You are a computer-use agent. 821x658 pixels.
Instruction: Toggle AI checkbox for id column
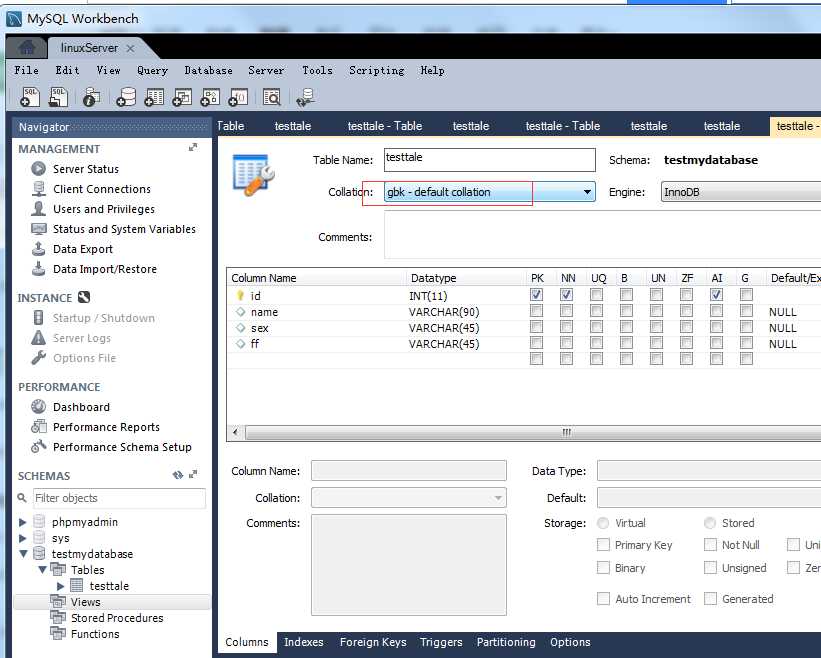[716, 295]
